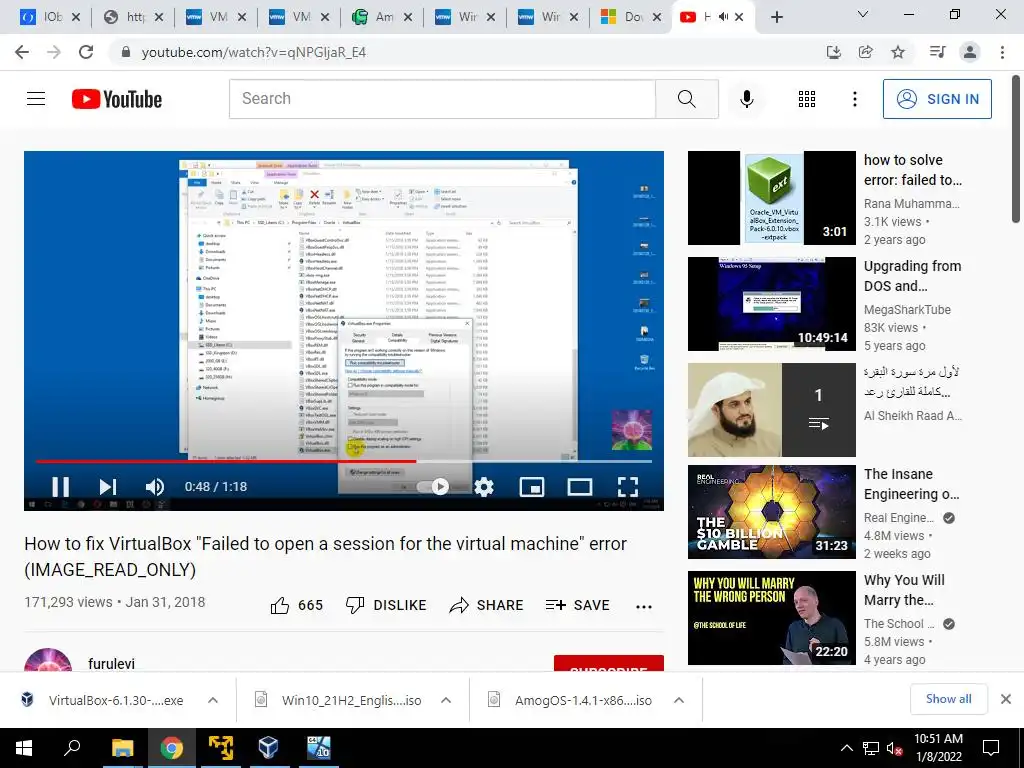Screen dimensions: 1024x768
Task: Go to YouTube home via logo
Action: 117,99
